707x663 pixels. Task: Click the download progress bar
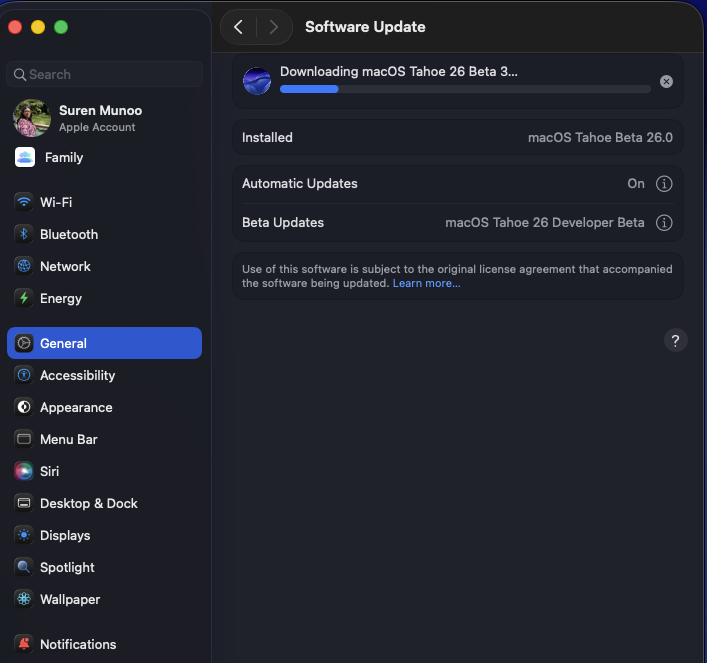(x=465, y=89)
